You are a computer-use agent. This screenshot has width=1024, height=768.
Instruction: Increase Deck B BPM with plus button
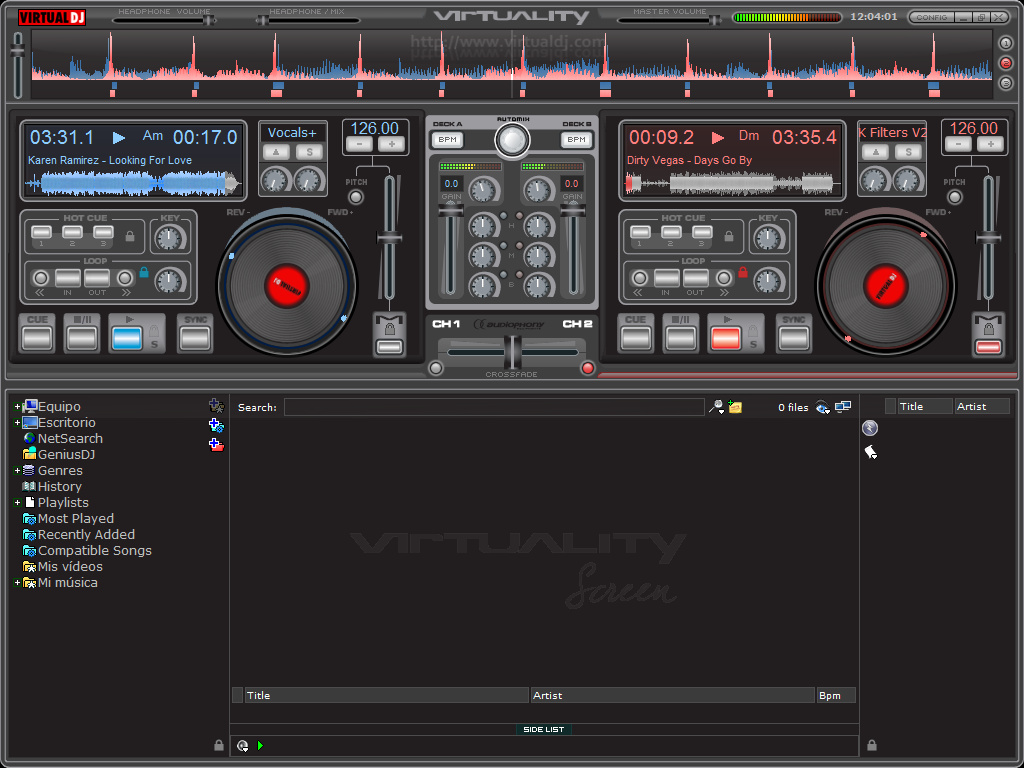click(x=990, y=145)
